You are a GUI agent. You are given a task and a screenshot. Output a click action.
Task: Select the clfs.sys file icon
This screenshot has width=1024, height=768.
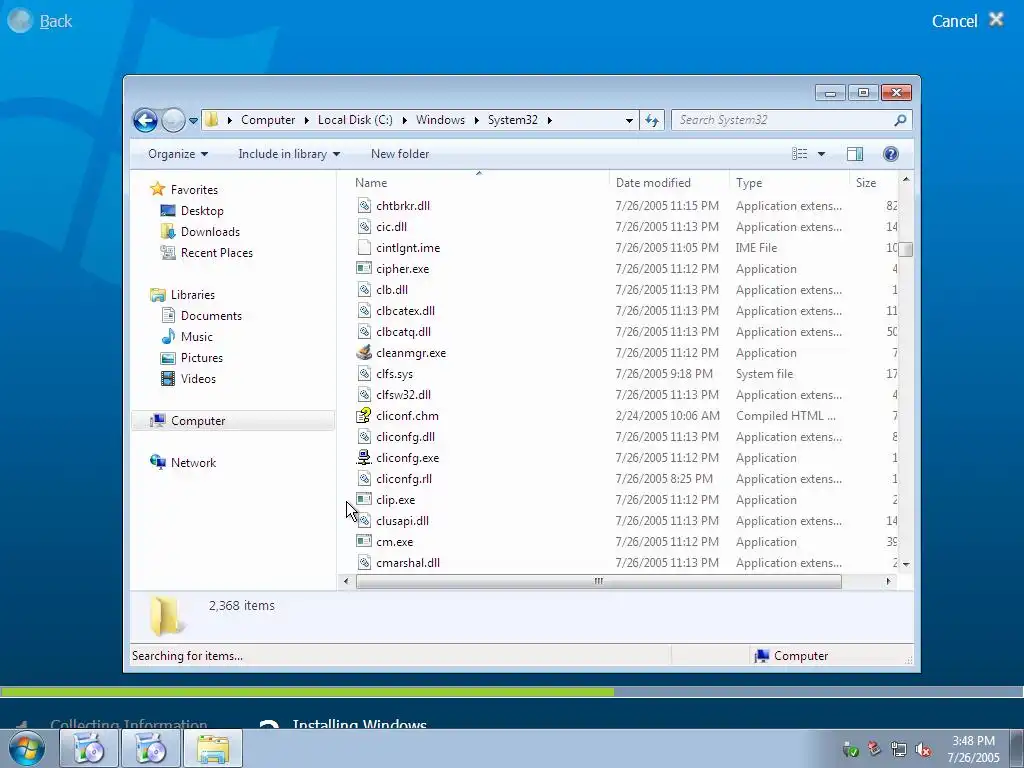pyautogui.click(x=364, y=374)
